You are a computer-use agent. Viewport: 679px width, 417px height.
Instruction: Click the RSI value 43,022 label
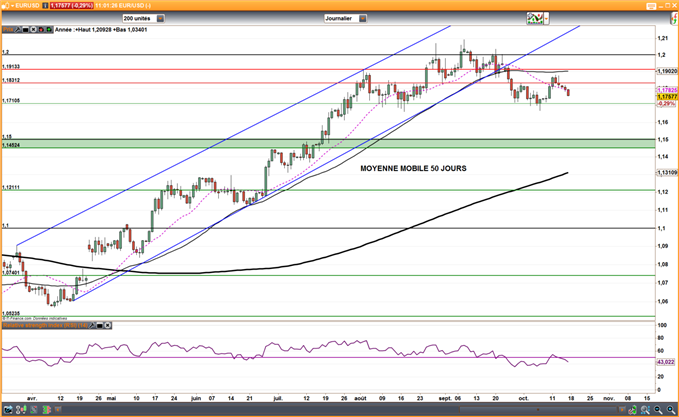tap(666, 362)
